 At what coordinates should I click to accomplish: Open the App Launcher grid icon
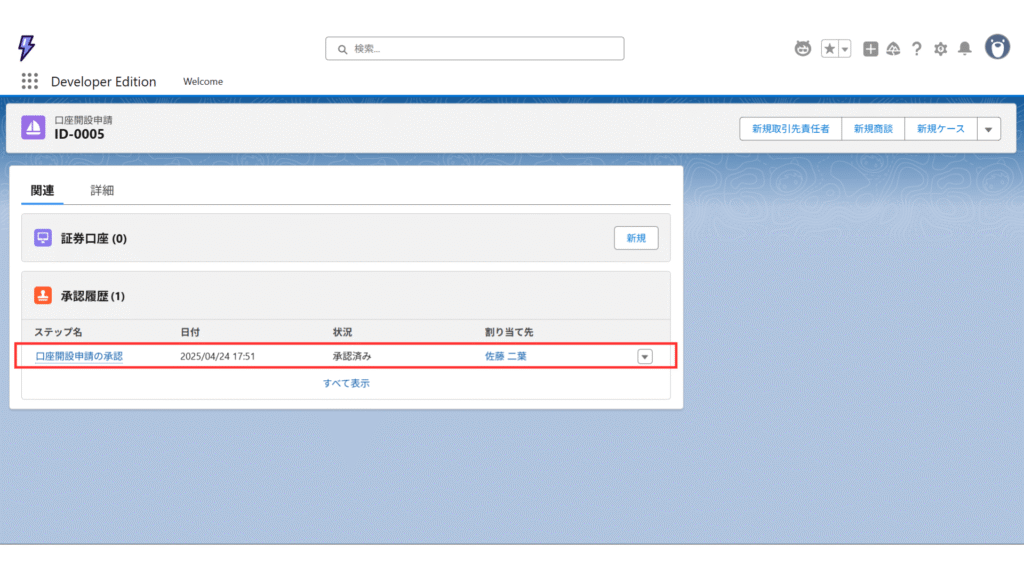coord(29,81)
